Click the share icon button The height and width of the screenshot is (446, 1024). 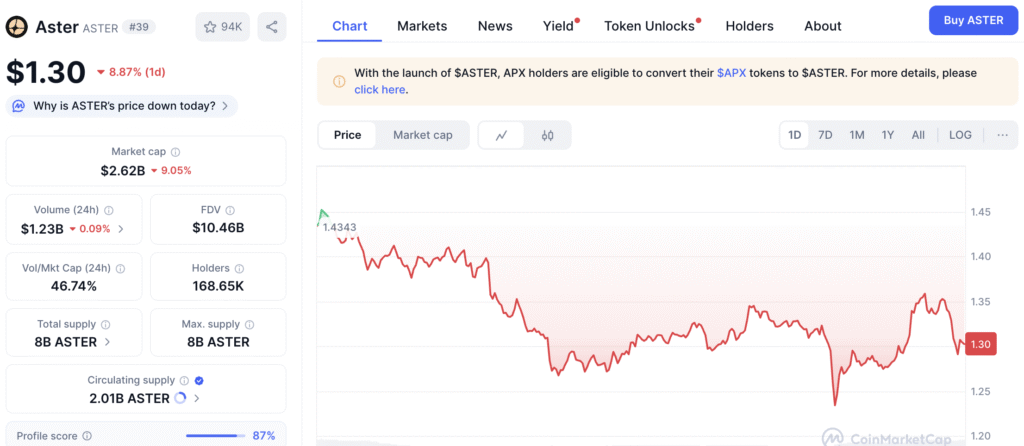point(272,27)
